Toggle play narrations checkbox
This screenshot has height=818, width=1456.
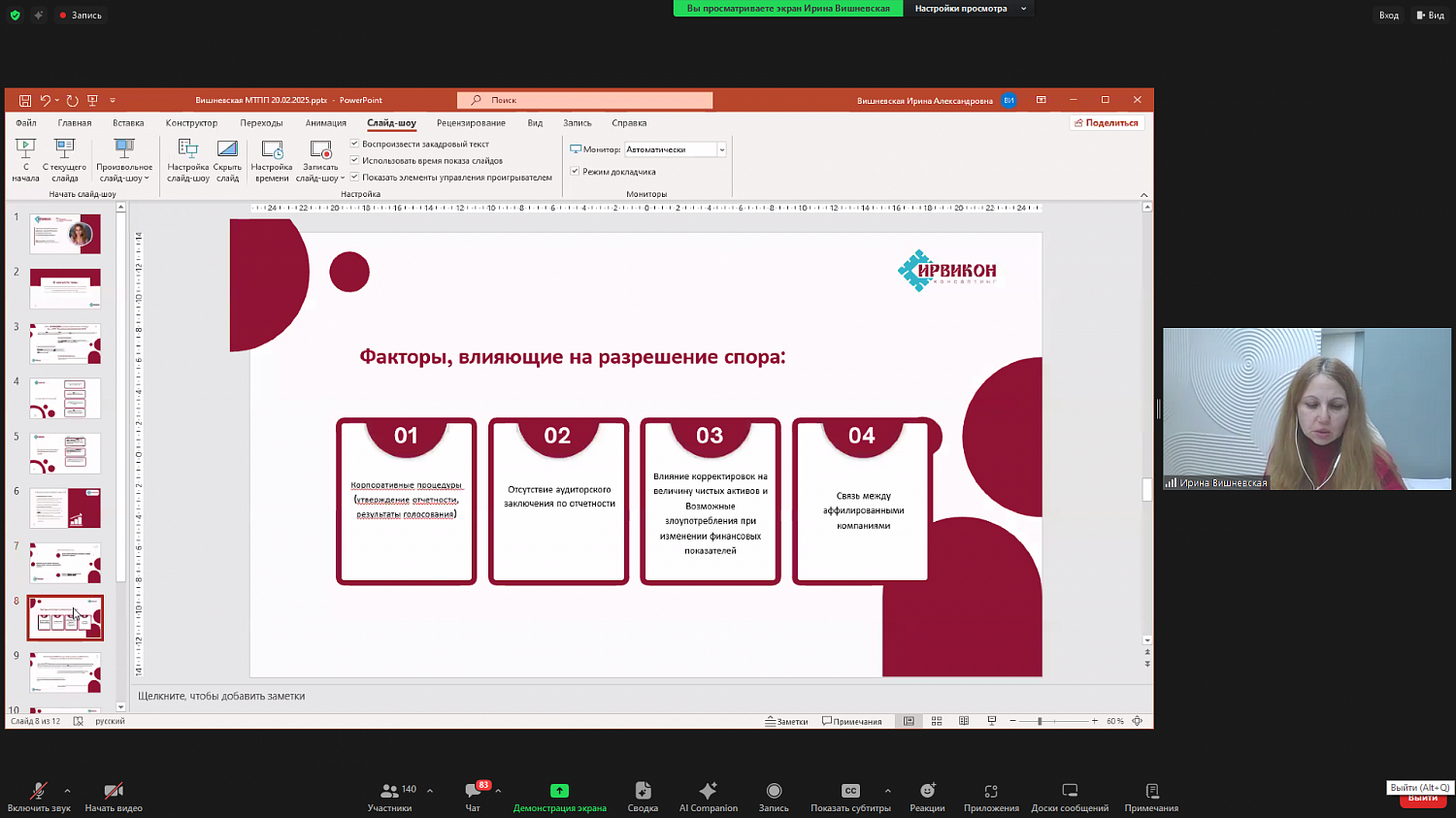(x=355, y=144)
